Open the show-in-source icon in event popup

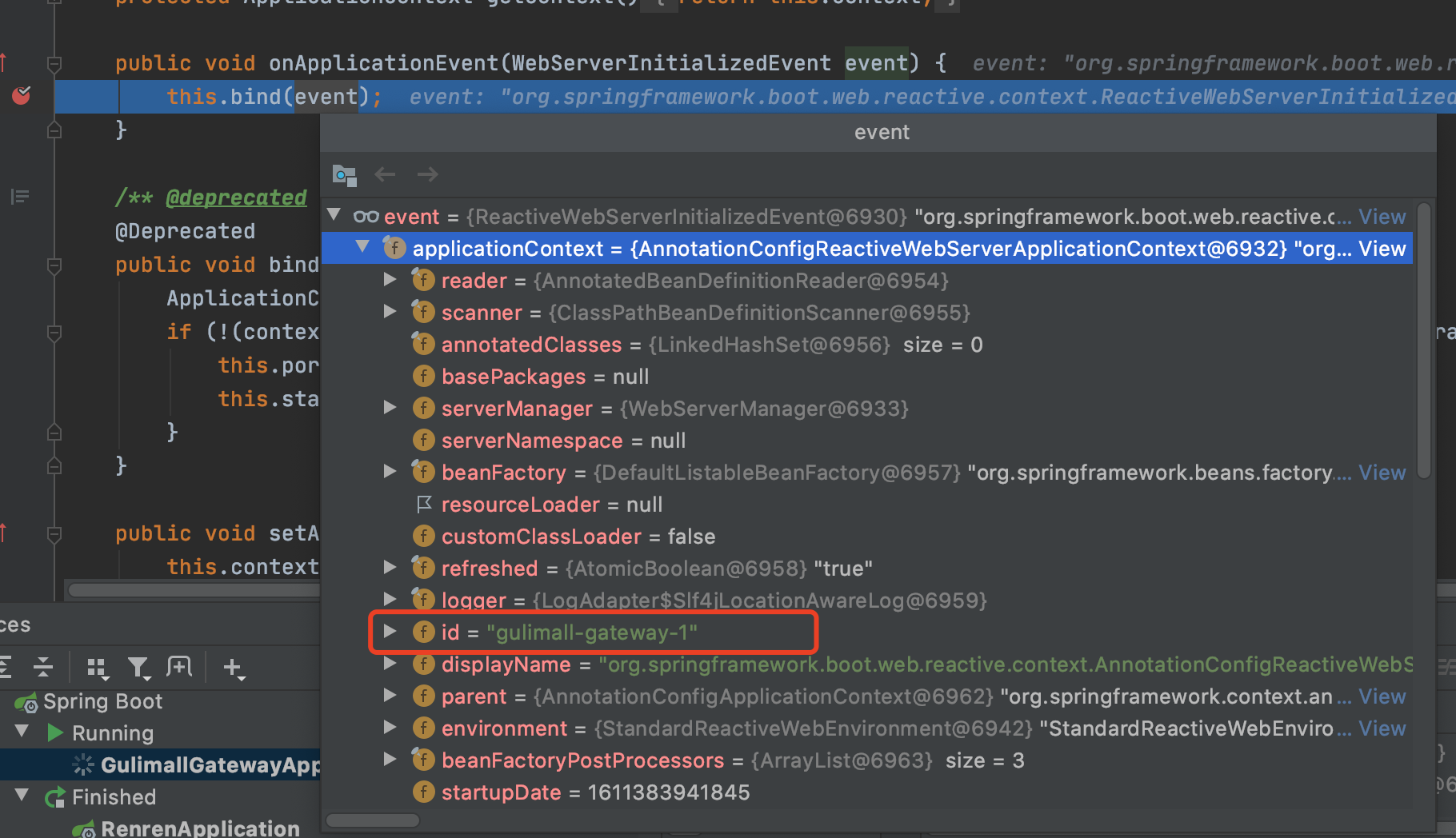point(345,174)
